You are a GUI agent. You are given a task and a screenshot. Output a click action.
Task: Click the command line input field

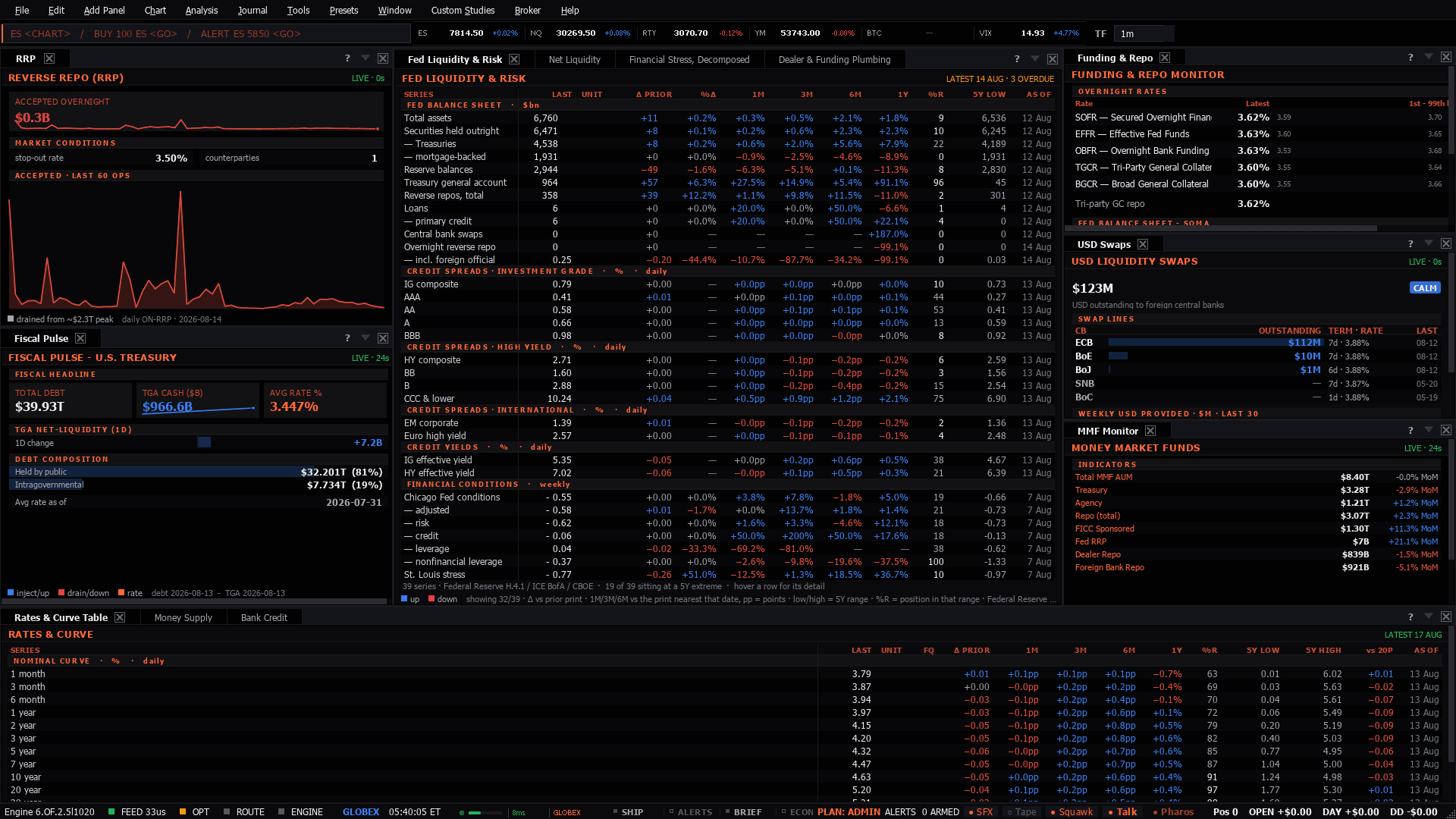point(206,33)
